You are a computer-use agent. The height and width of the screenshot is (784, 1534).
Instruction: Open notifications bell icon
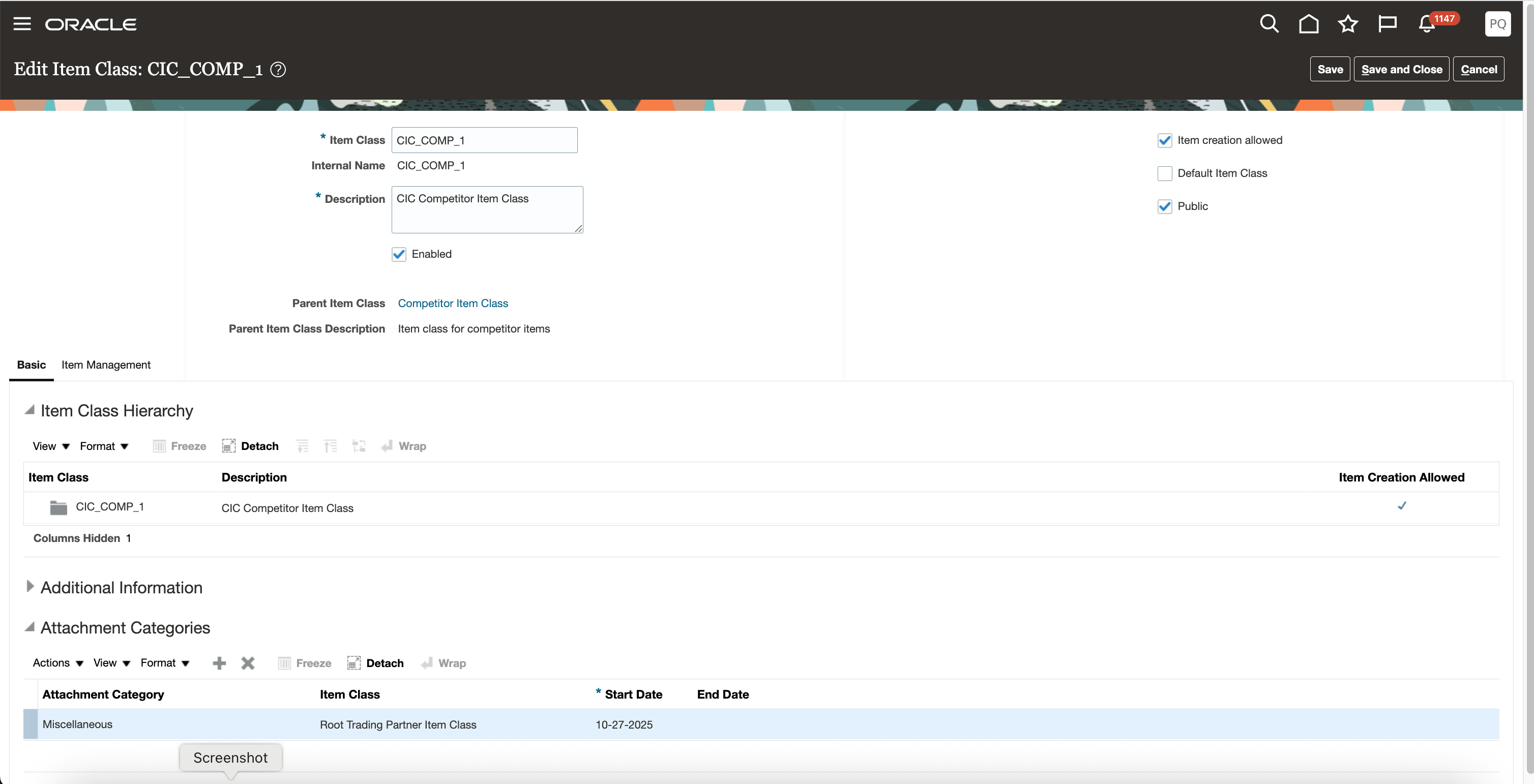(1427, 24)
